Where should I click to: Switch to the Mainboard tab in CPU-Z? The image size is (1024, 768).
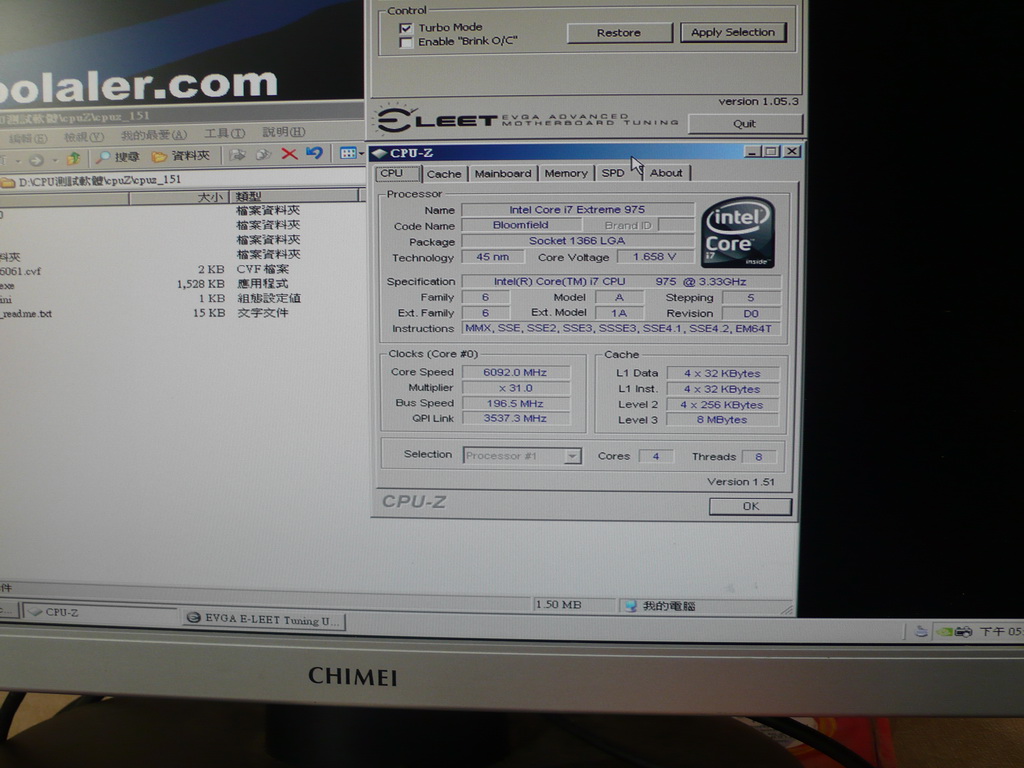pyautogui.click(x=503, y=174)
